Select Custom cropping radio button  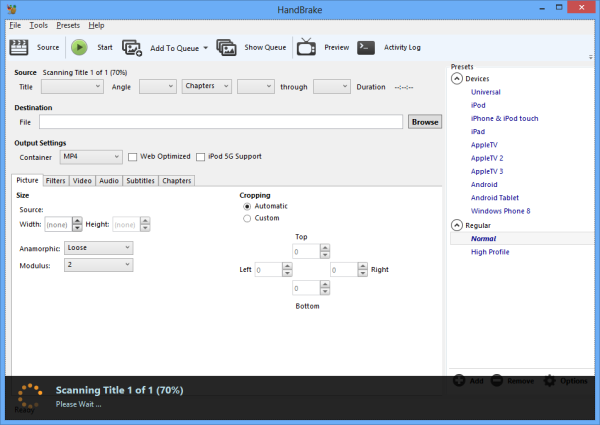247,218
